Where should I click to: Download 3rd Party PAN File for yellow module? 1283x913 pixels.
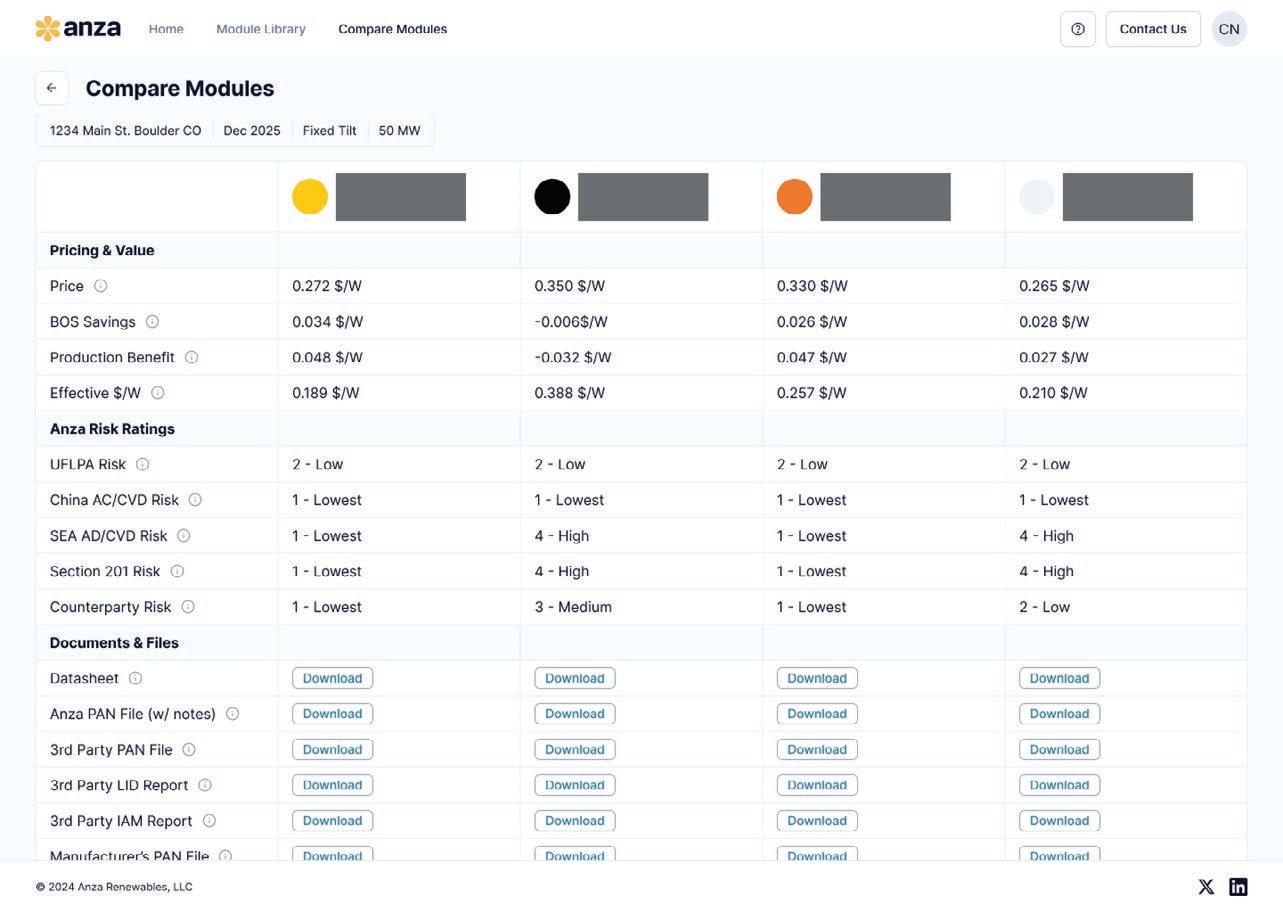[x=333, y=750]
